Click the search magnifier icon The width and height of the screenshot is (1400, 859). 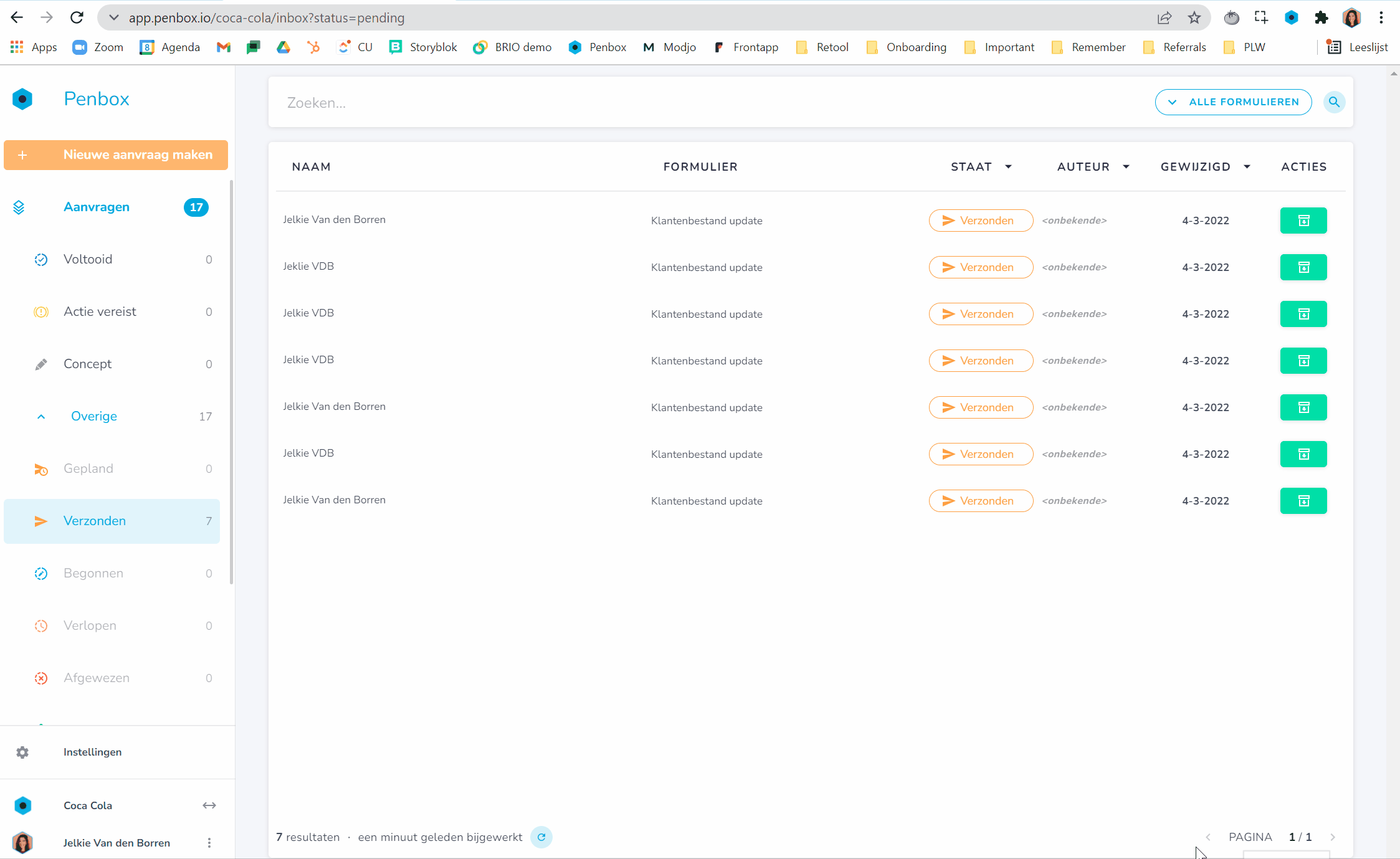click(1334, 102)
